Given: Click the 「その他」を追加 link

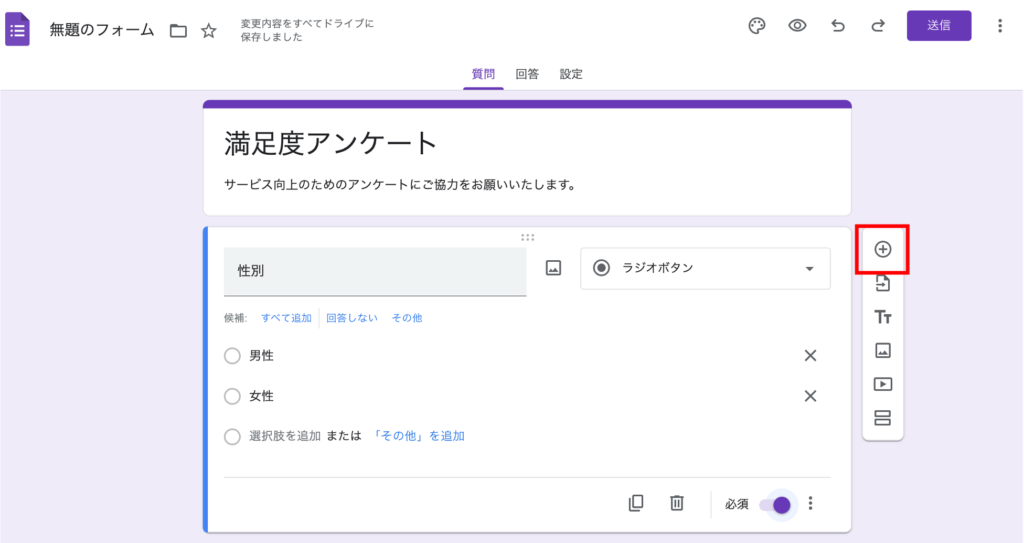Looking at the screenshot, I should [x=419, y=436].
